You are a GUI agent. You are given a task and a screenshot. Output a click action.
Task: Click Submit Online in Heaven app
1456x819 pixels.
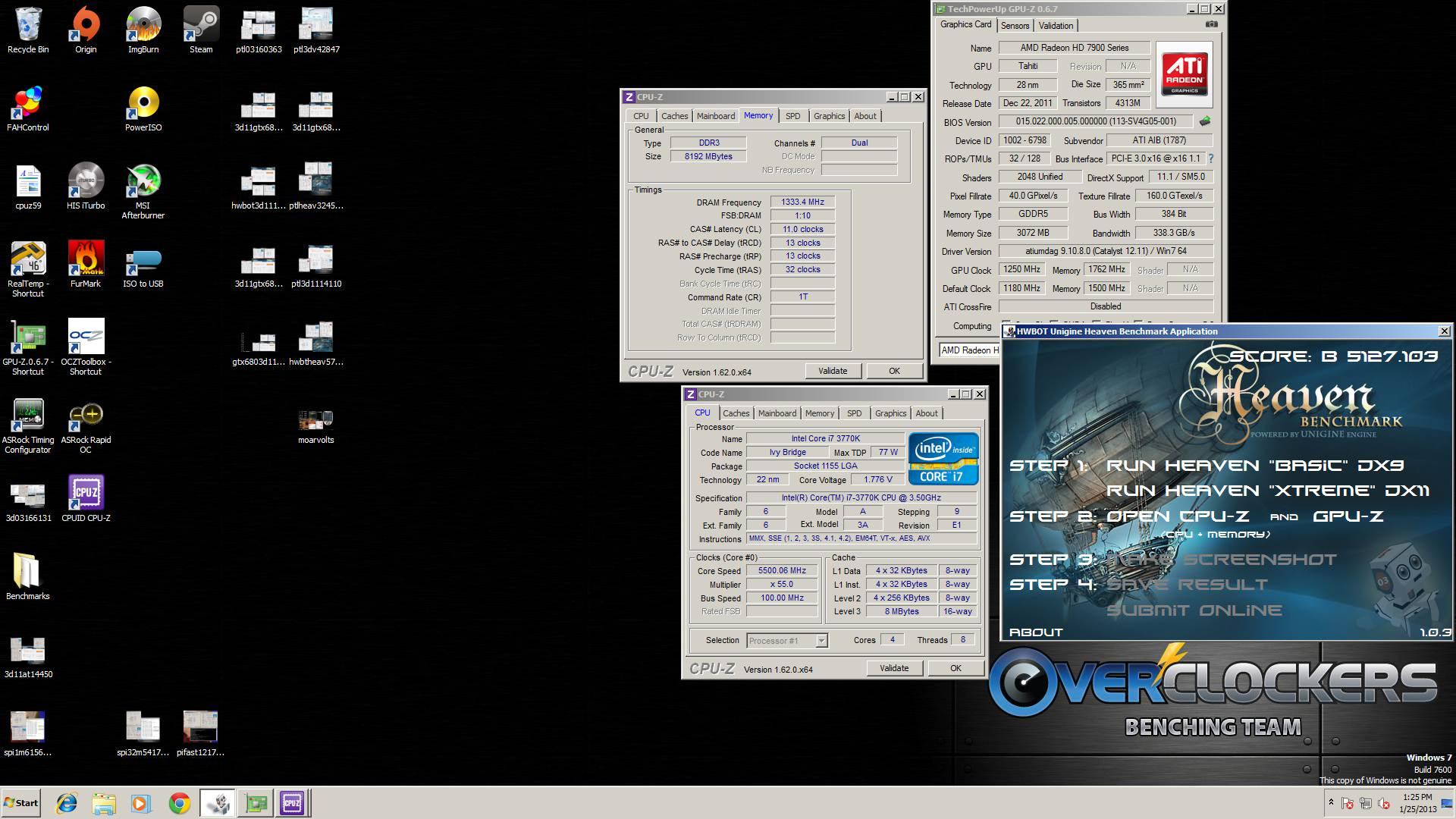pyautogui.click(x=1194, y=610)
